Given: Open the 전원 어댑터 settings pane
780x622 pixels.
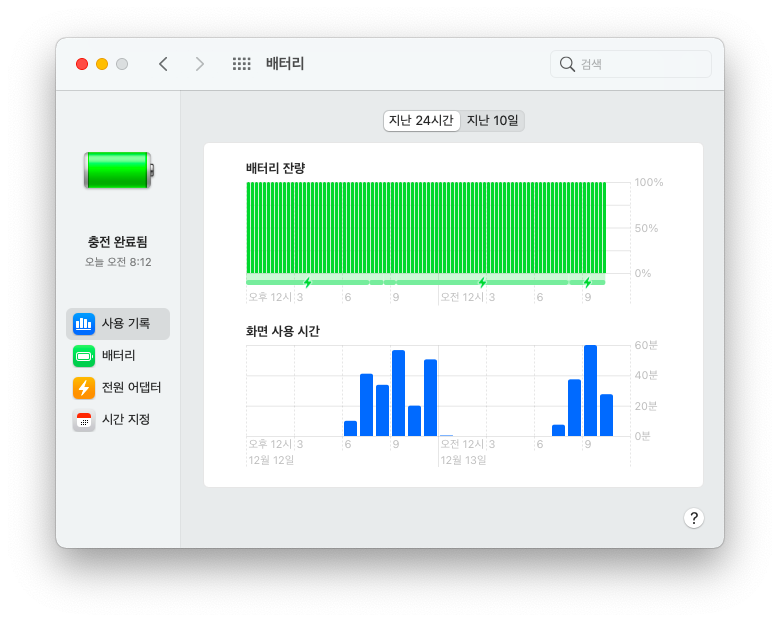Looking at the screenshot, I should [x=131, y=388].
